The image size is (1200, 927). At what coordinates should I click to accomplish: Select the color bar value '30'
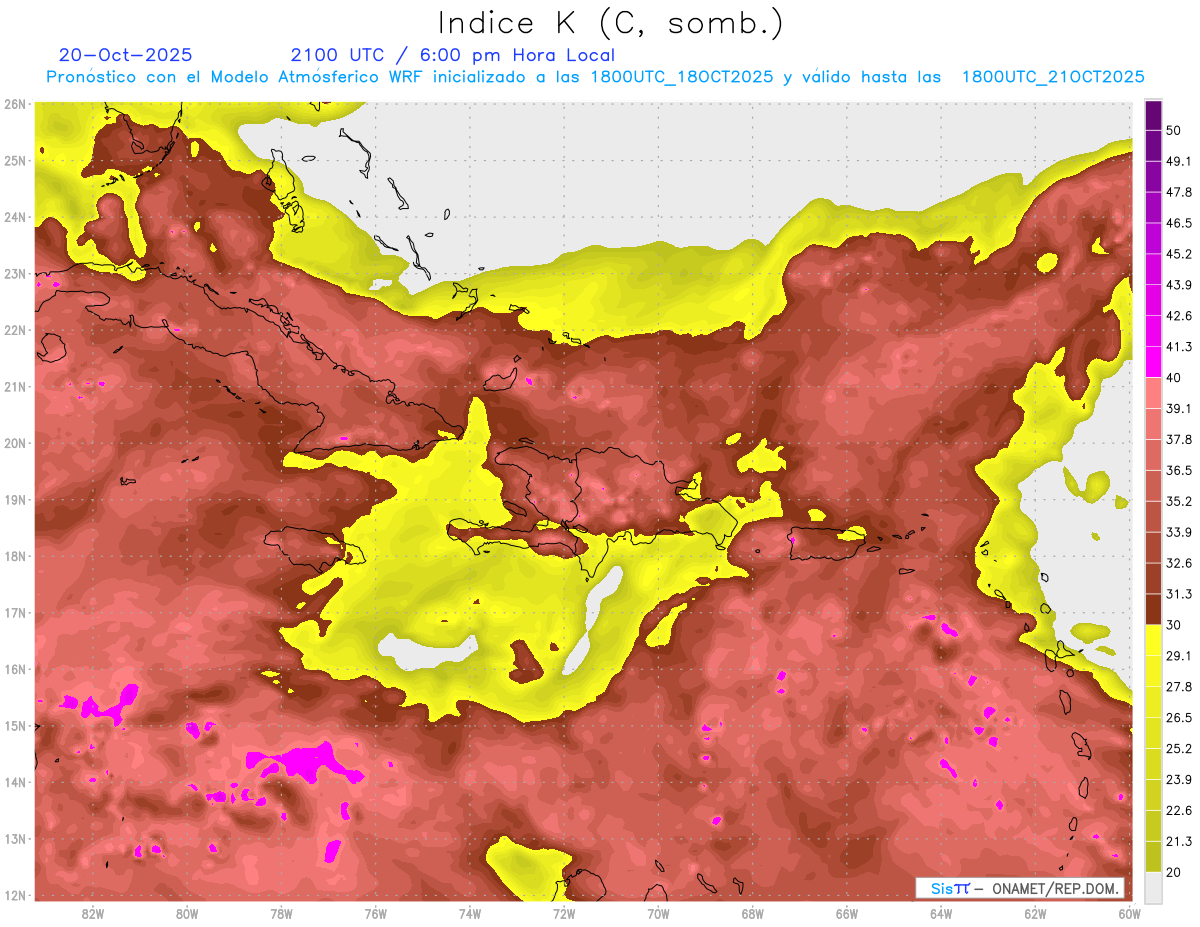click(x=1175, y=626)
